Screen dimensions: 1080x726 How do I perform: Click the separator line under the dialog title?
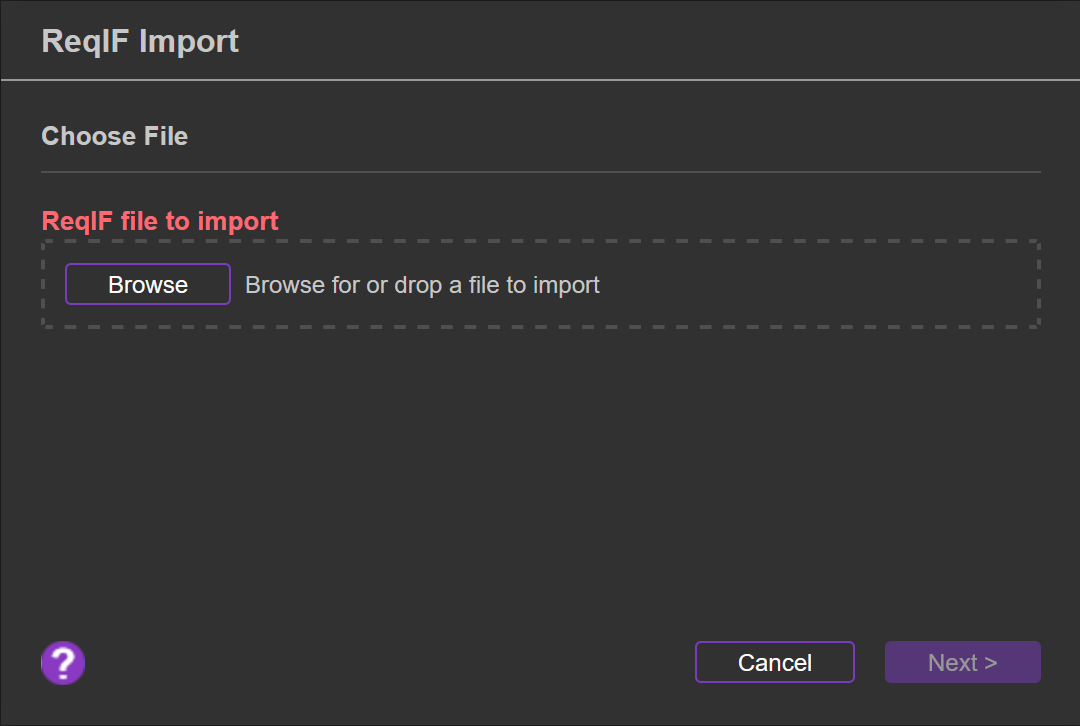[540, 79]
